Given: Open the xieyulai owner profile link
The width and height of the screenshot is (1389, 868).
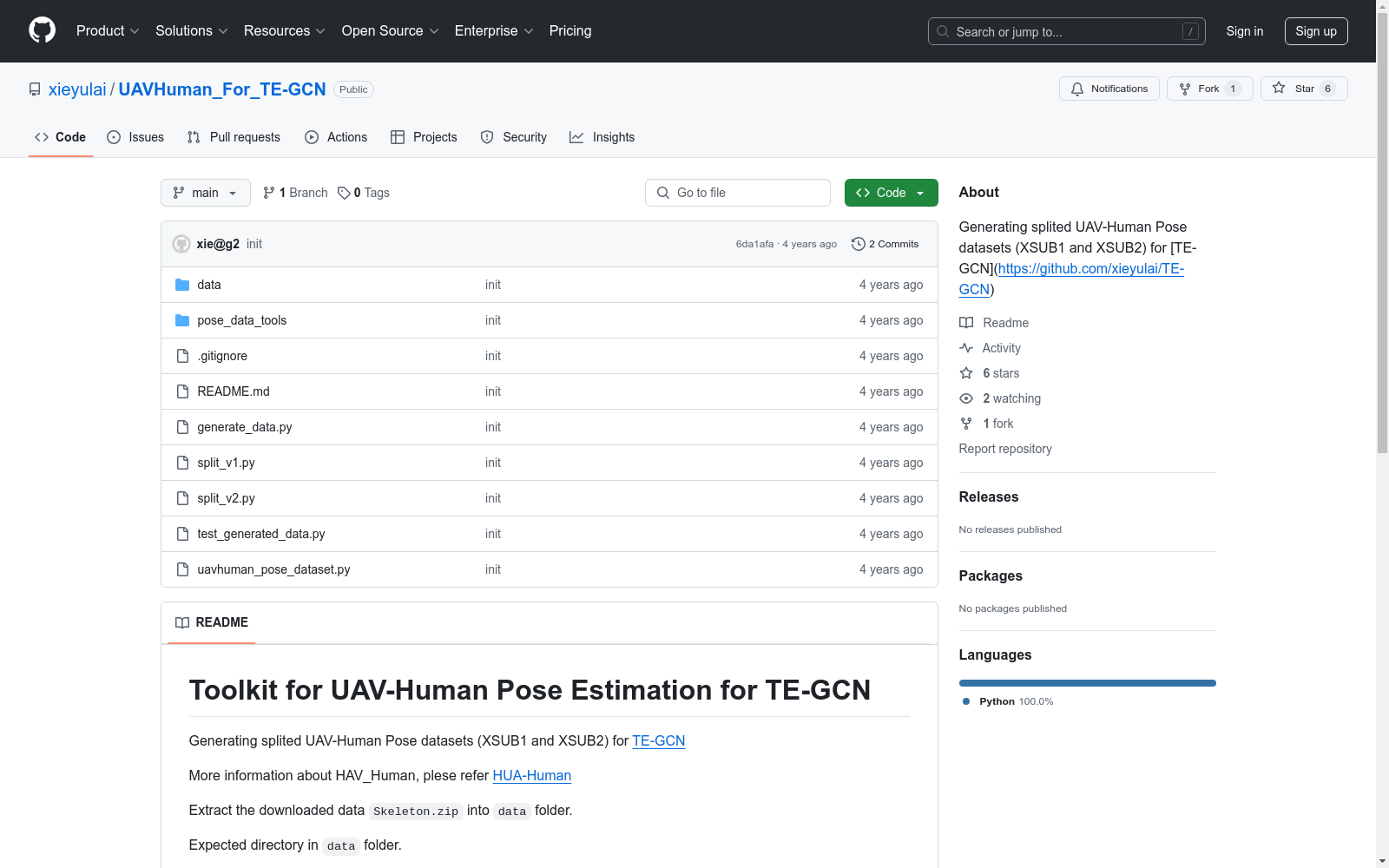Looking at the screenshot, I should click(x=77, y=89).
